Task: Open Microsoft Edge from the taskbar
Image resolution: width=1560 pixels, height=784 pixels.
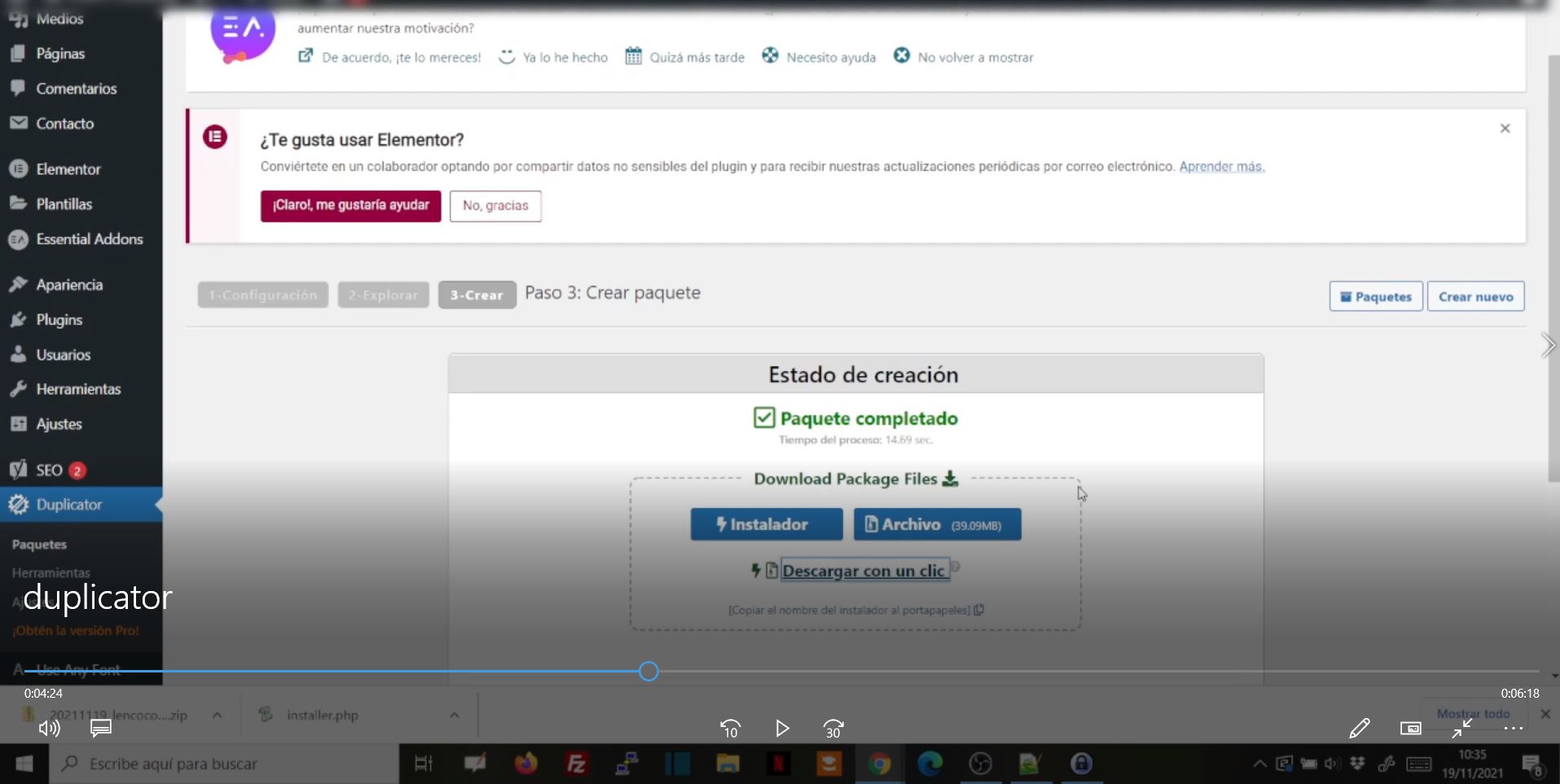Action: [x=929, y=764]
